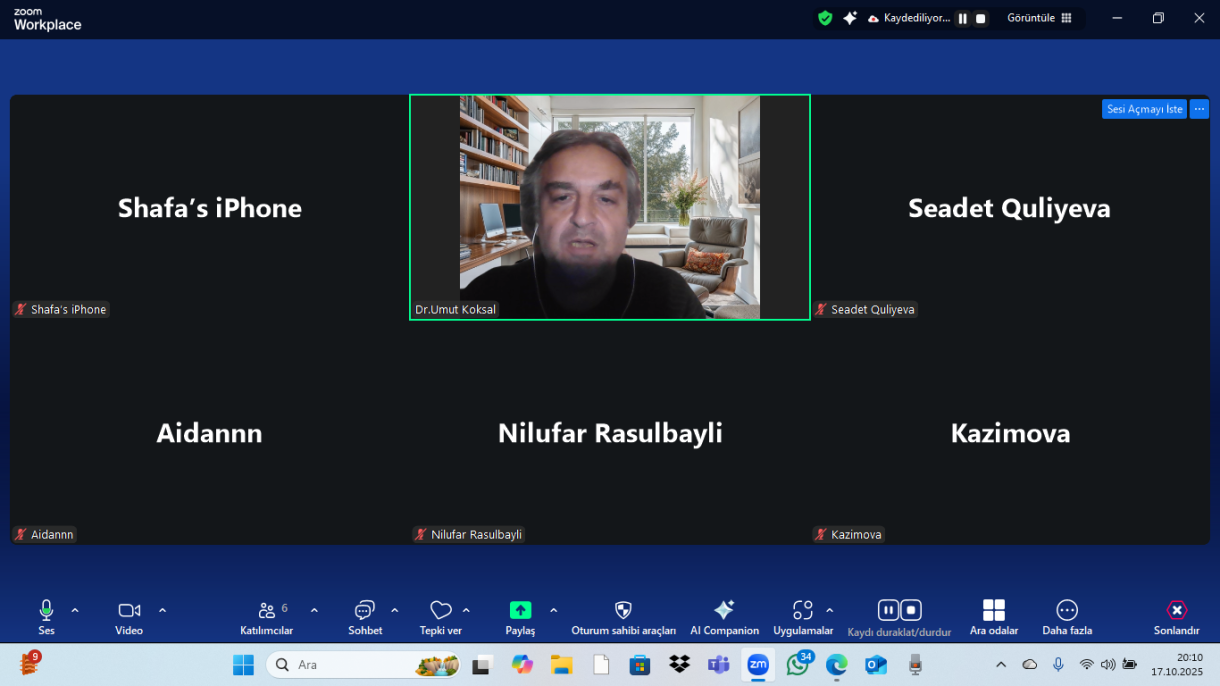Open Uygulamalar apps icon
1220x686 pixels.
[802, 610]
